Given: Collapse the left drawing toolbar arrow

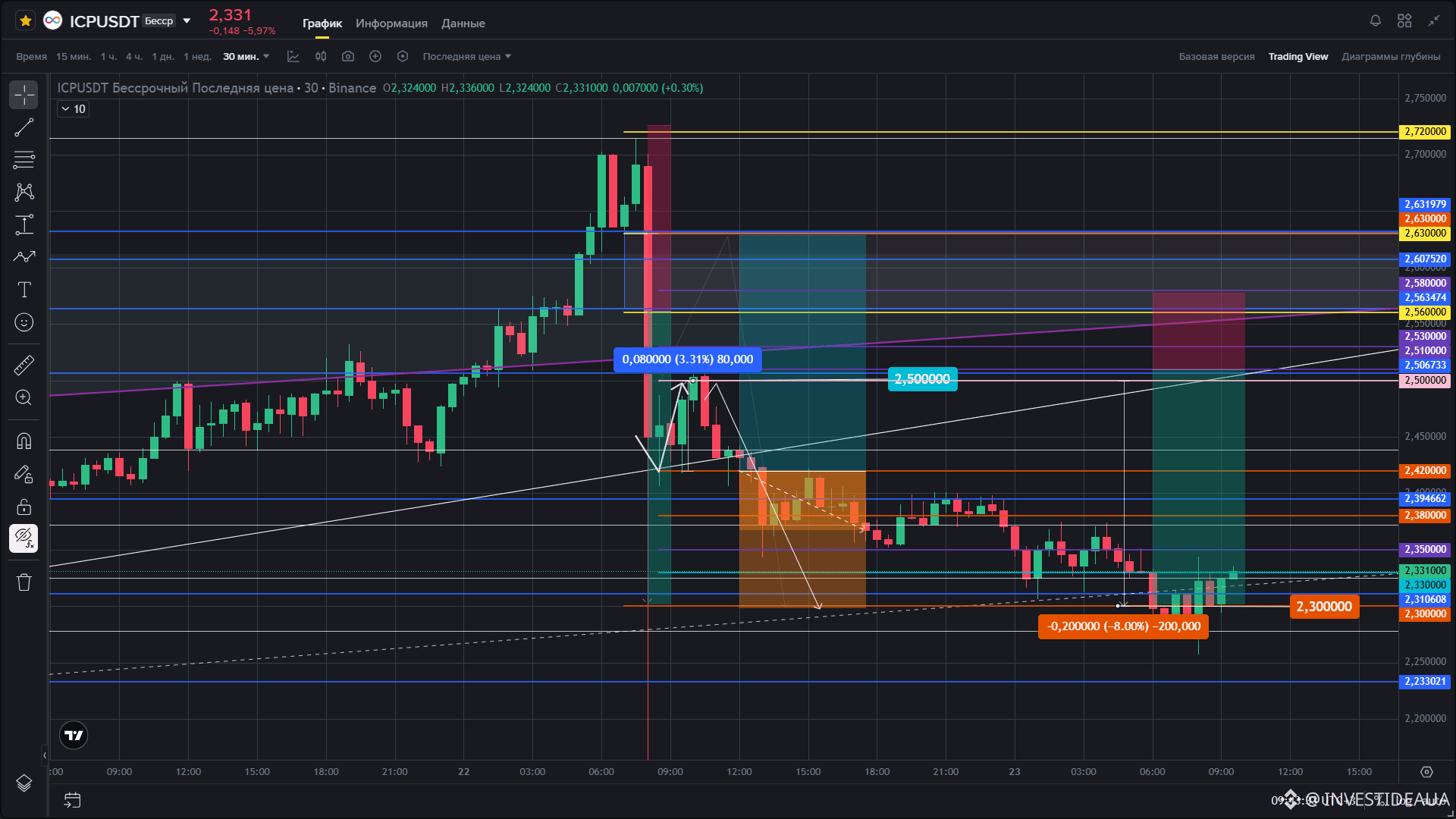Looking at the screenshot, I should [x=45, y=755].
